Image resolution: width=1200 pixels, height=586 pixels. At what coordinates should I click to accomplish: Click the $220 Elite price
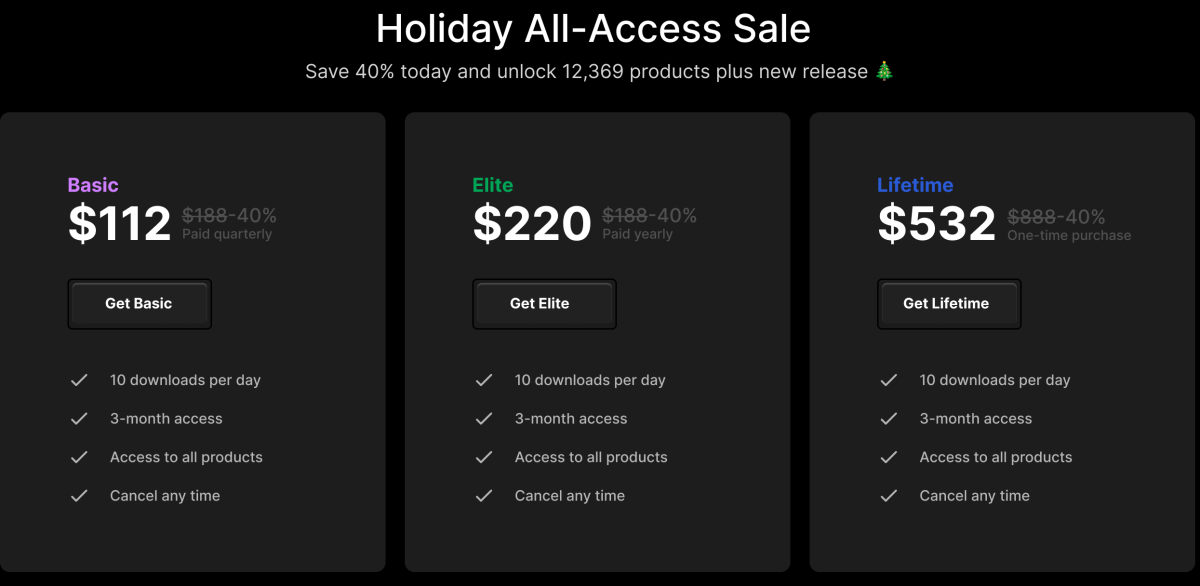(532, 224)
